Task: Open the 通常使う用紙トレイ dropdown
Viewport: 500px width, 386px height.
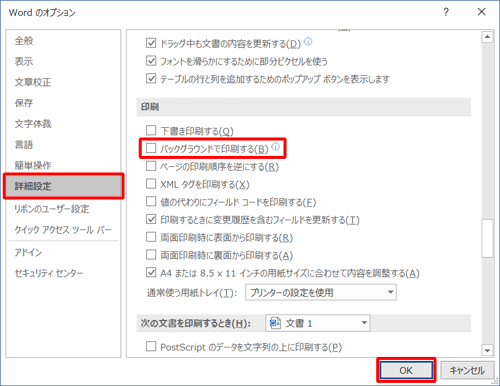Action: tap(321, 292)
